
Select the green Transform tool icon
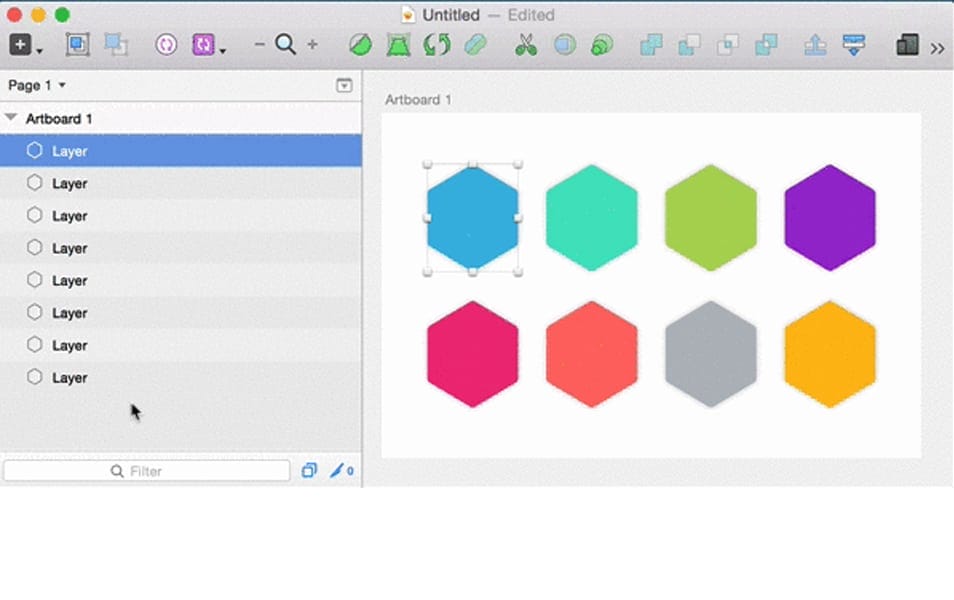tap(398, 45)
